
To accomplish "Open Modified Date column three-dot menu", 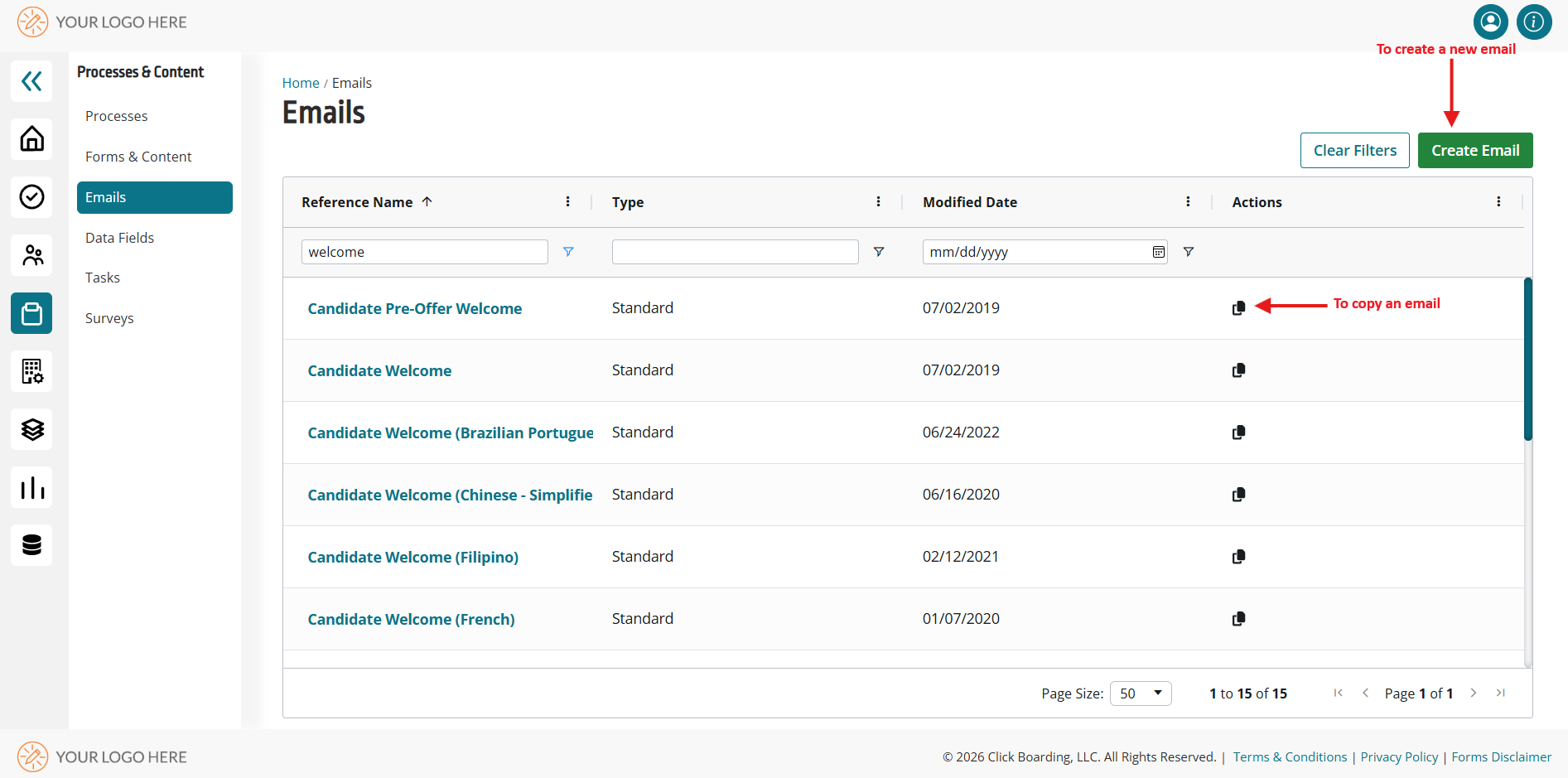I will pos(1188,202).
